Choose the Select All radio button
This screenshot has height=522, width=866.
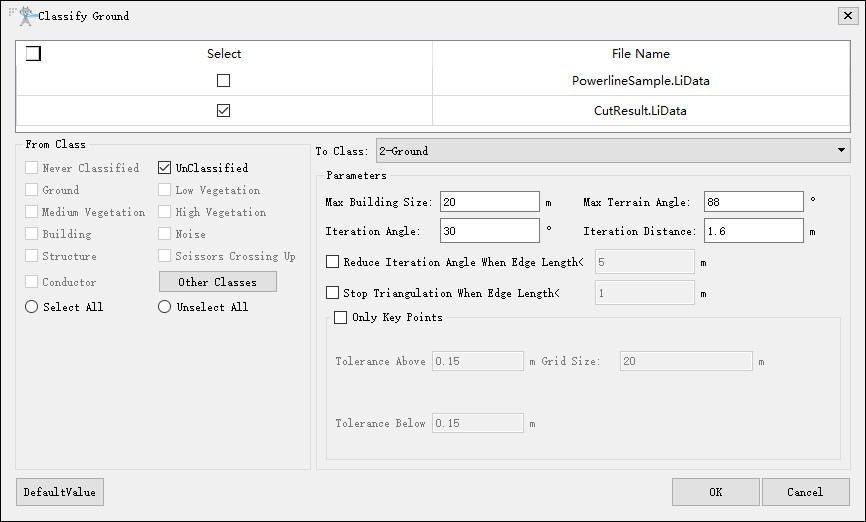pos(31,307)
